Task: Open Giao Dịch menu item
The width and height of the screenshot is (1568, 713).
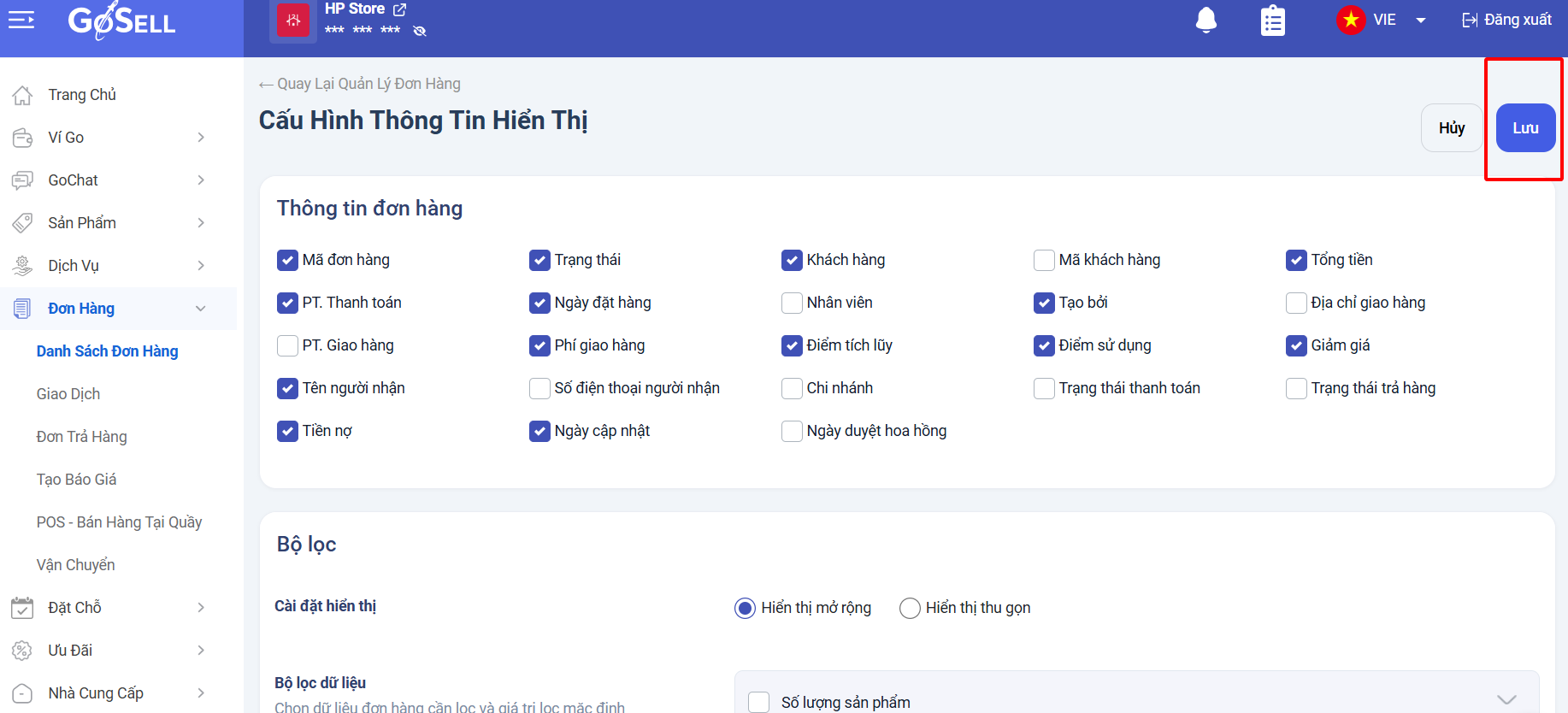Action: point(68,394)
